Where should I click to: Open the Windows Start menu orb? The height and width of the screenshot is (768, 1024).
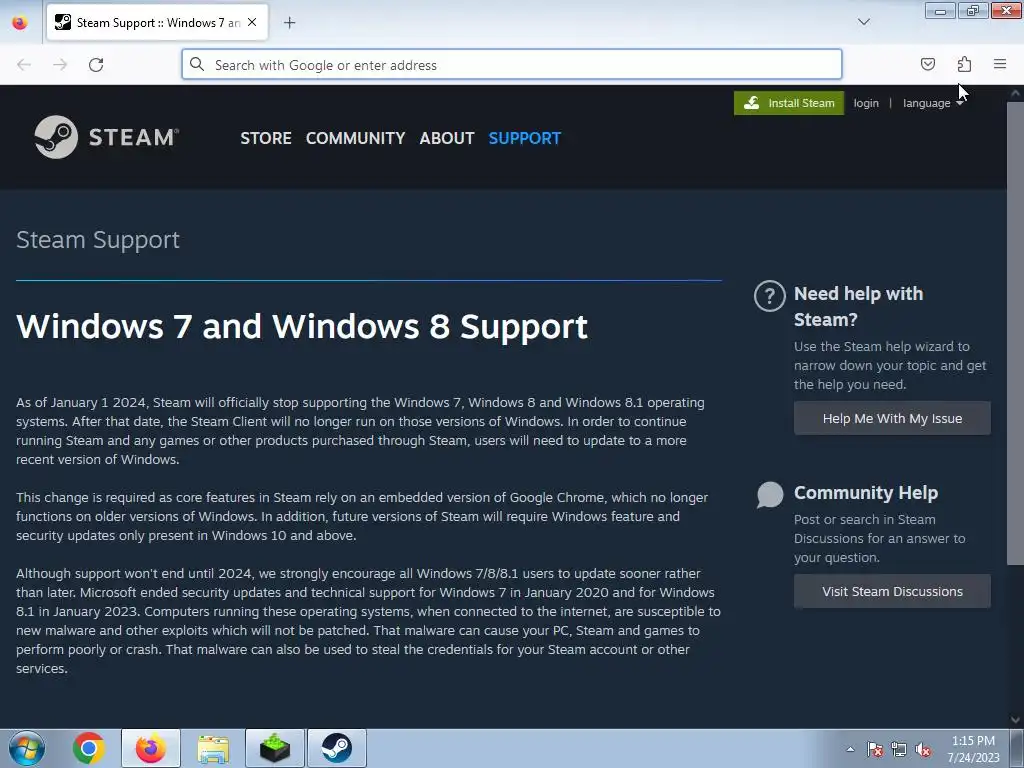pyautogui.click(x=27, y=748)
